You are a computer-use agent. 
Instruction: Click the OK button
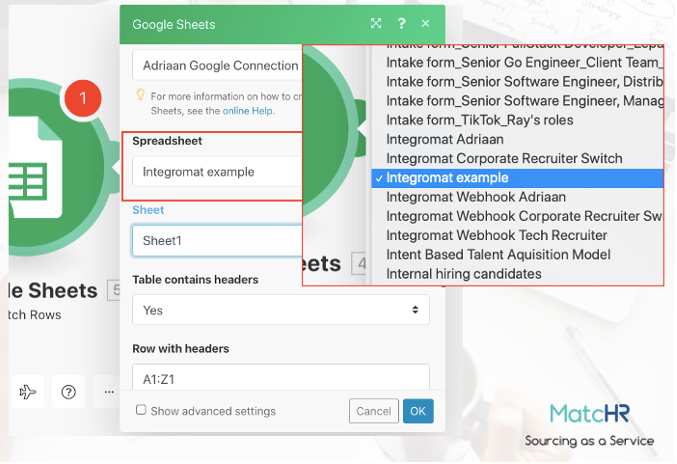click(x=418, y=411)
